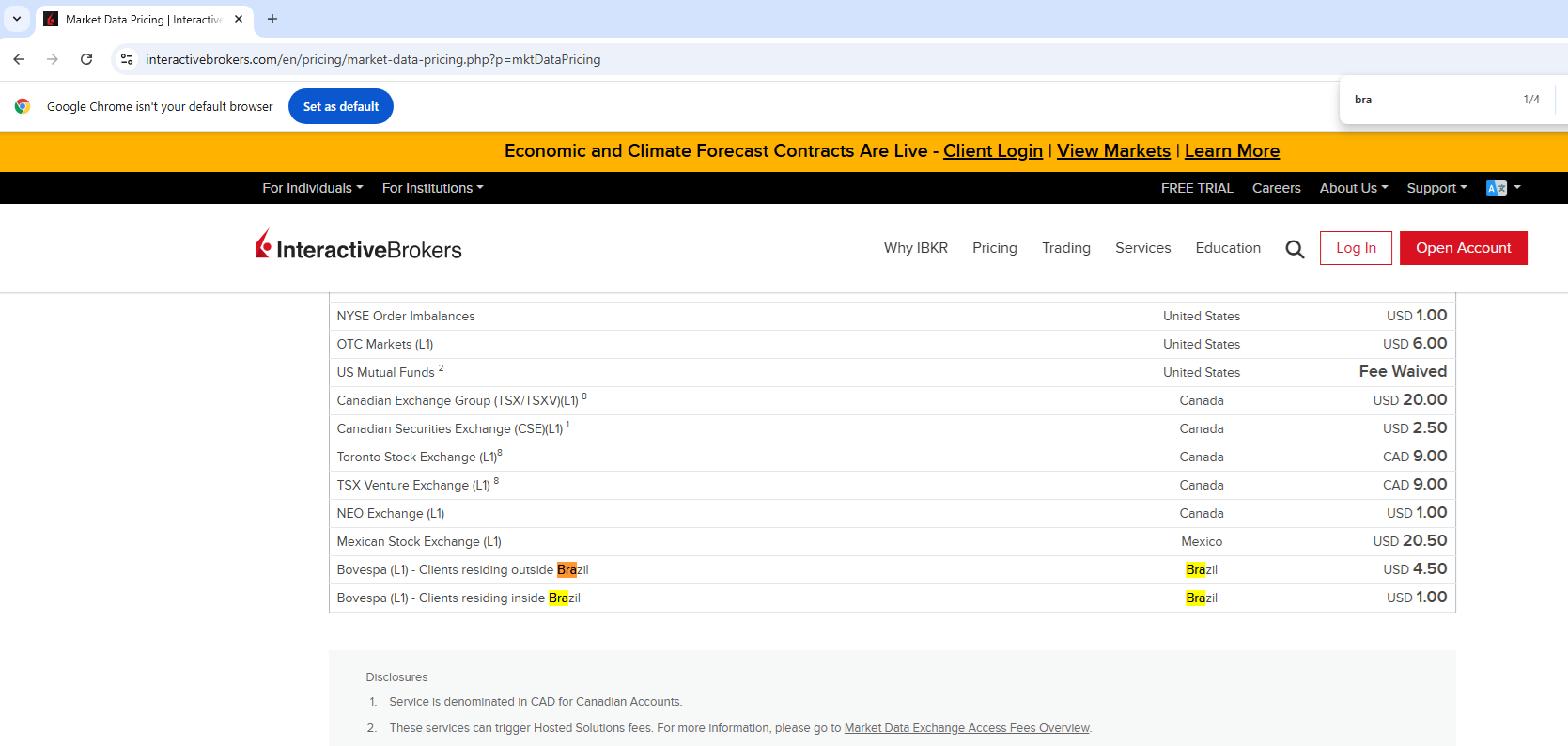Expand the About Us dropdown
The height and width of the screenshot is (746, 1568).
point(1354,188)
